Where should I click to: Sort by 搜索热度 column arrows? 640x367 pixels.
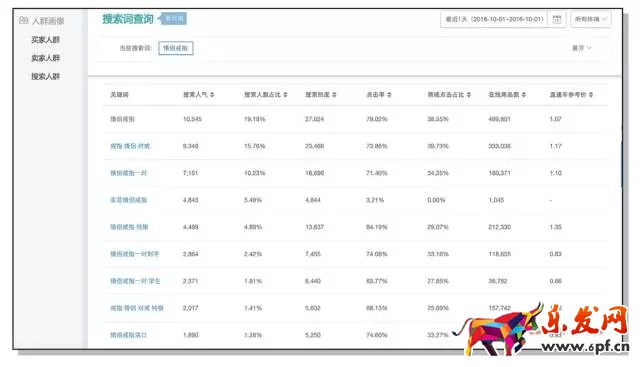point(334,95)
